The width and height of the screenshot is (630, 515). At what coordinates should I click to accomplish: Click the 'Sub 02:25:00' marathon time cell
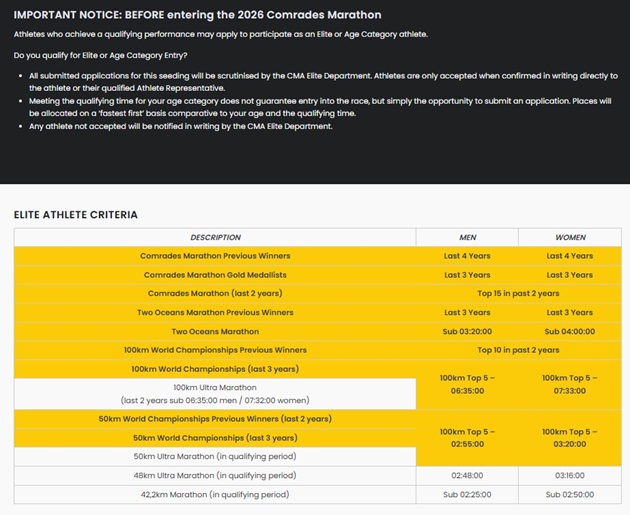pos(466,495)
